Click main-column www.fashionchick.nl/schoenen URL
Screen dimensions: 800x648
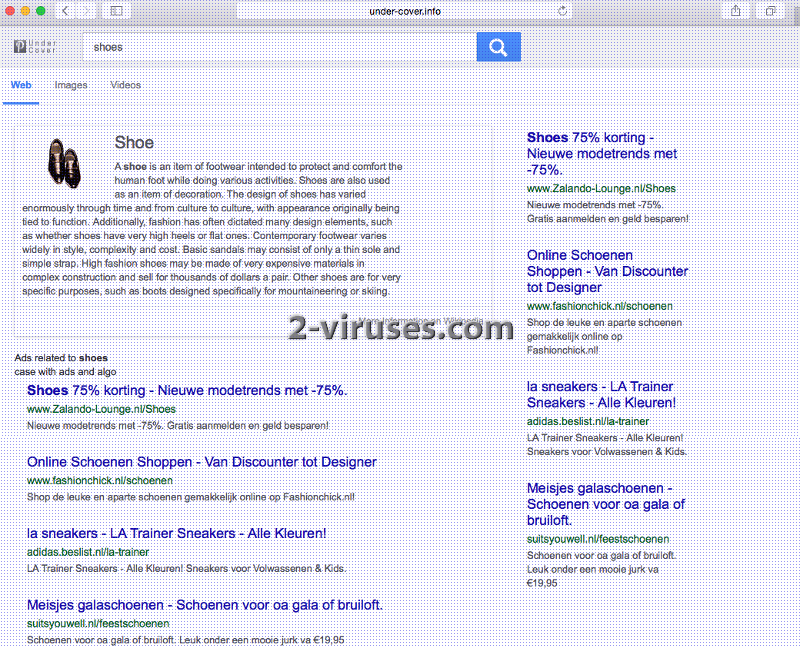point(99,481)
